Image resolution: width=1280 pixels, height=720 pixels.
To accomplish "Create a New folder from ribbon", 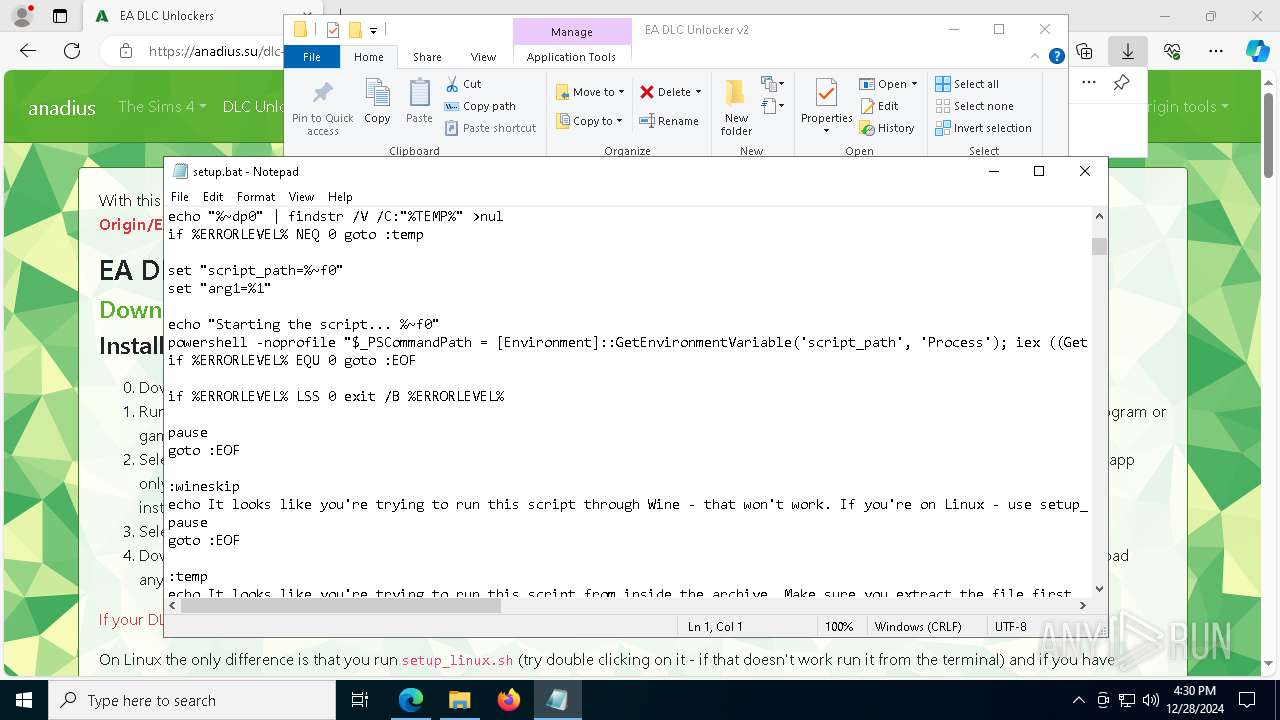I will tap(736, 108).
